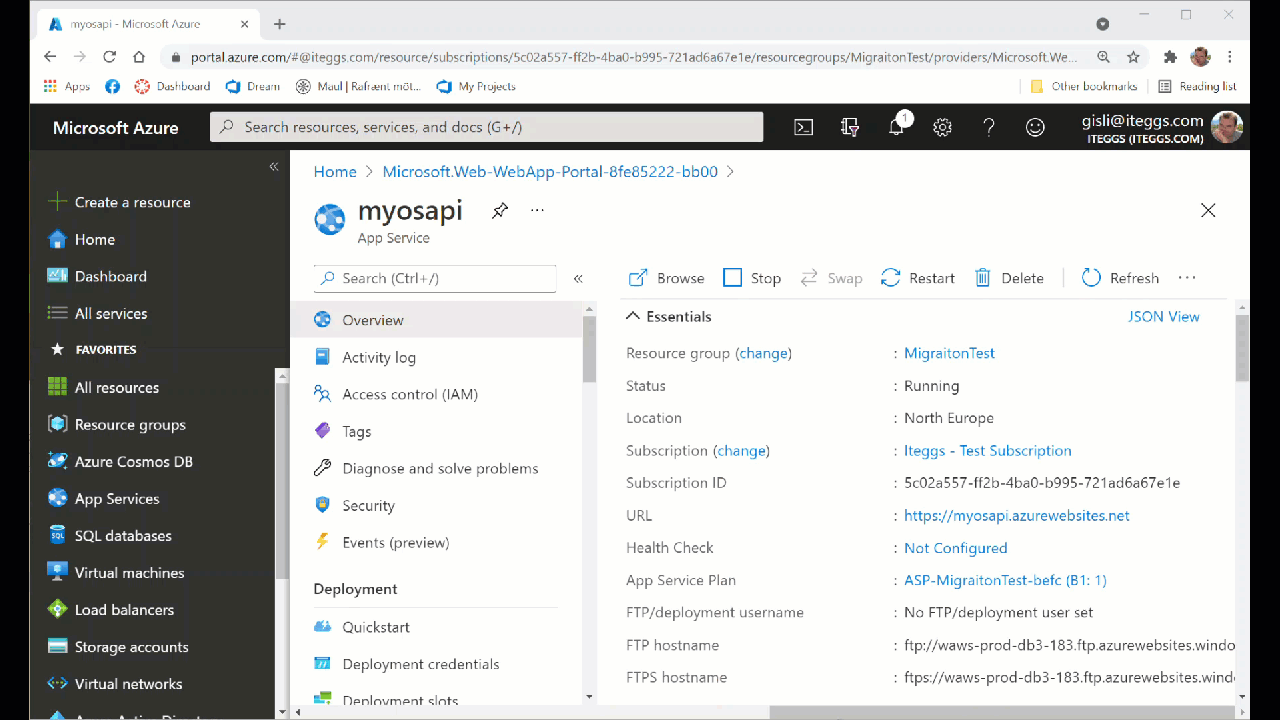Screen dimensions: 1280x720
Task: Collapse the Azure portal sidebar
Action: pos(274,167)
